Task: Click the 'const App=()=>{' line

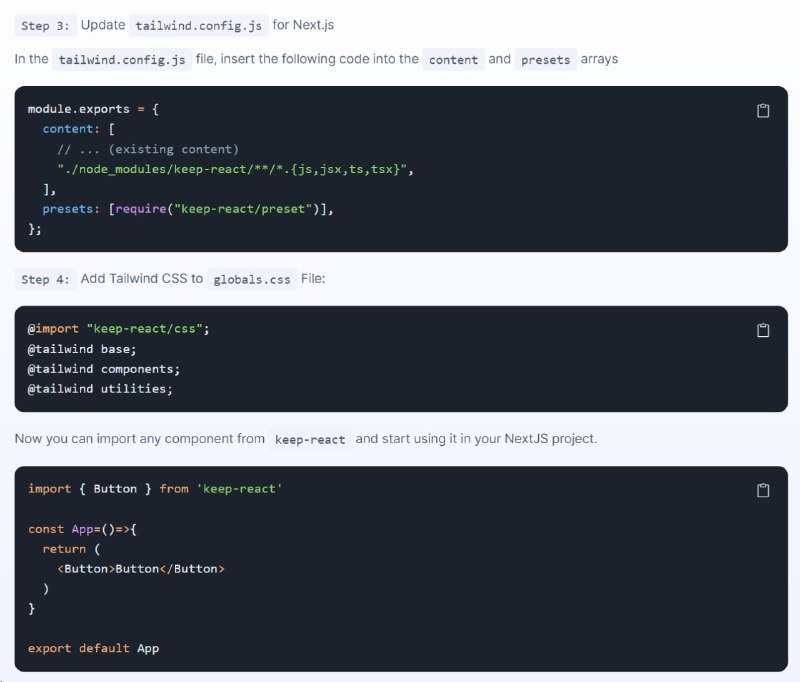Action: click(x=82, y=529)
